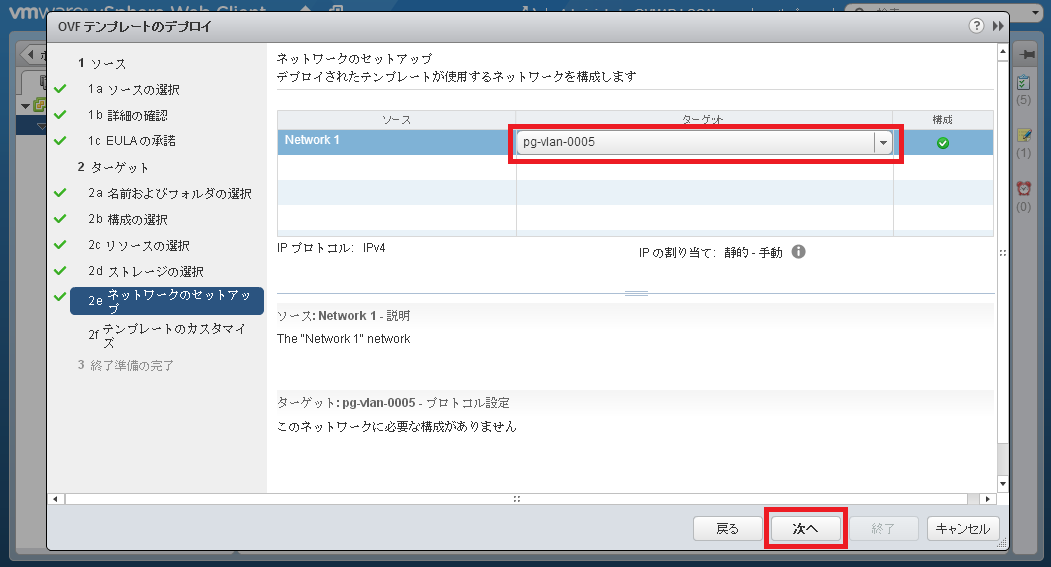The width and height of the screenshot is (1051, 567).
Task: Click the dropdown arrow of target network
Action: 883,142
